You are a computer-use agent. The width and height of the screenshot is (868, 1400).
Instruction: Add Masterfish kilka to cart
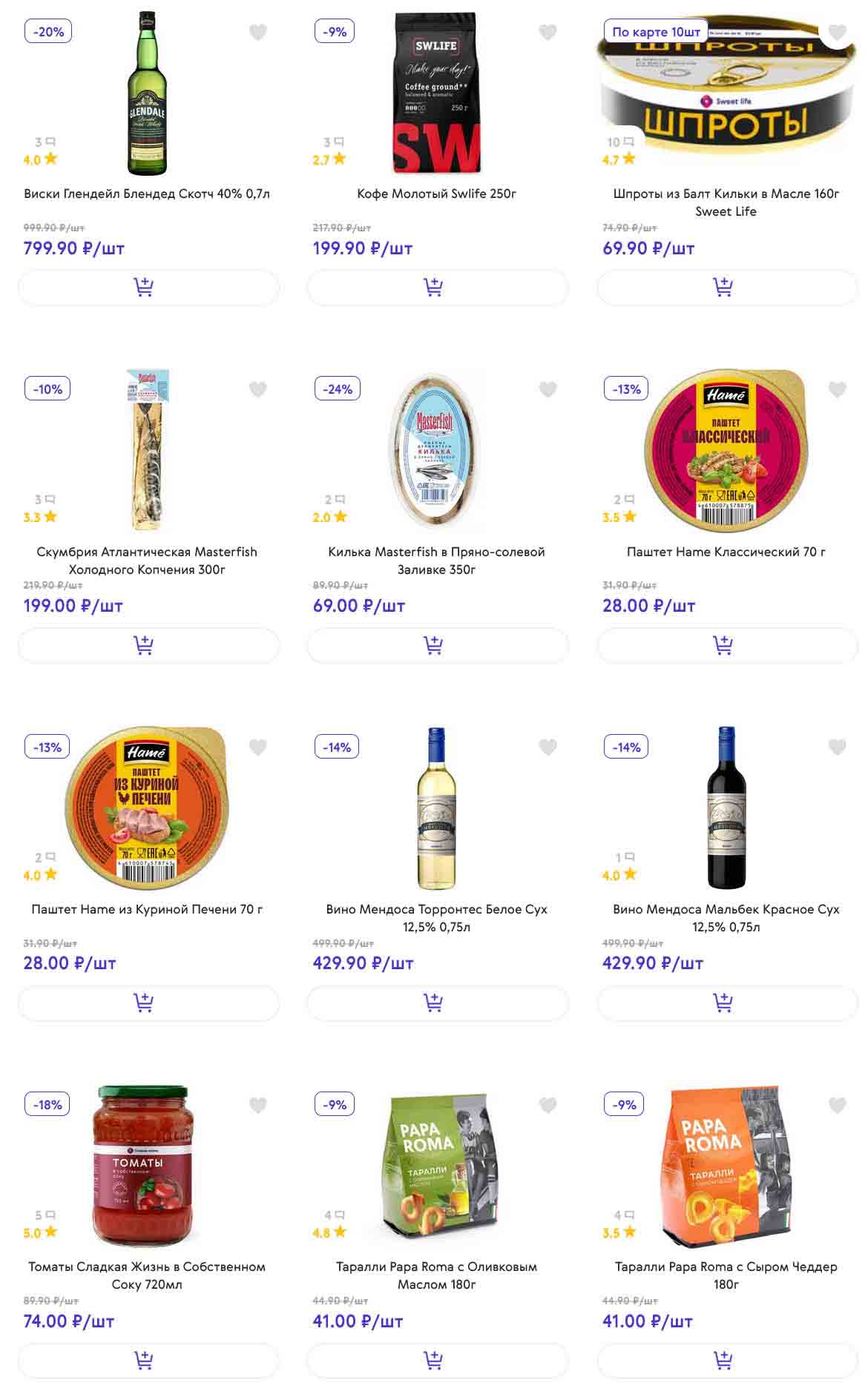[x=438, y=645]
